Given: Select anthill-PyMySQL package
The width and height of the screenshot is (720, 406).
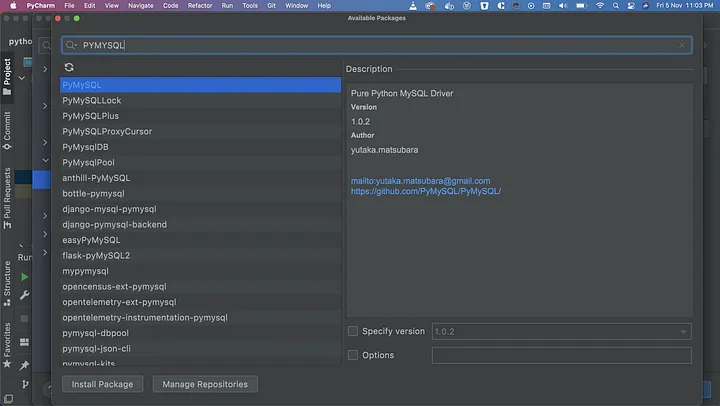Looking at the screenshot, I should click(x=200, y=178).
